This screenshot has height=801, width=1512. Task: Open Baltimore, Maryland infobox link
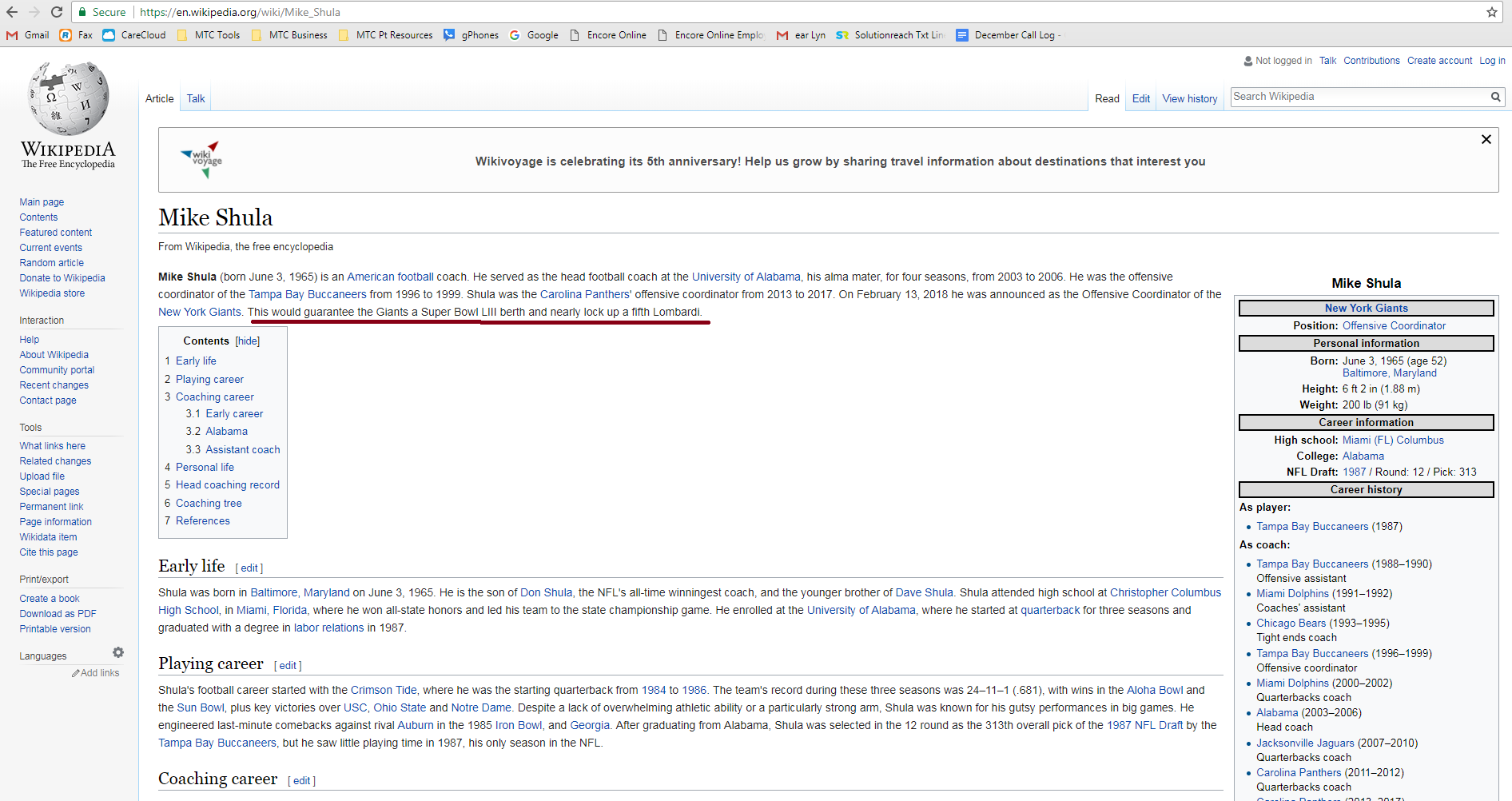click(x=1389, y=373)
